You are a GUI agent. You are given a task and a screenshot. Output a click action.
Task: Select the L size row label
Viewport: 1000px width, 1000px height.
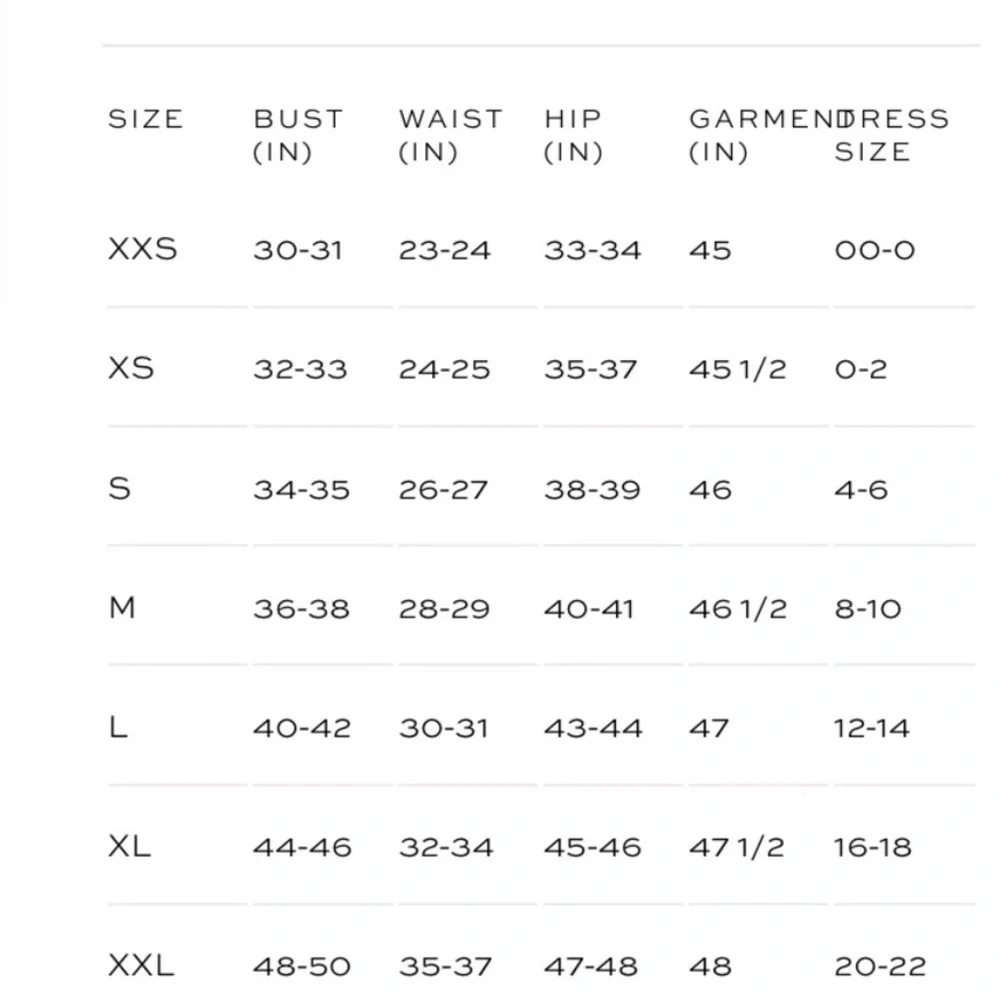click(x=118, y=727)
